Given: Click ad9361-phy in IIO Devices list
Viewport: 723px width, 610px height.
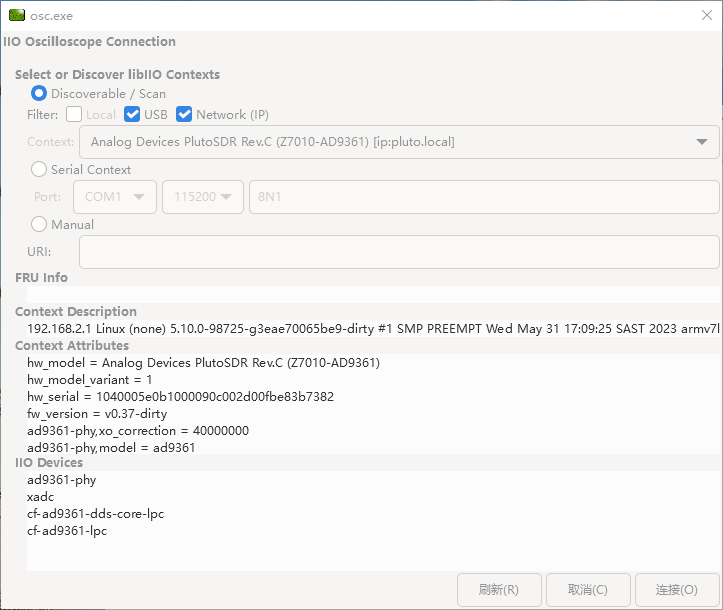Looking at the screenshot, I should [x=61, y=480].
